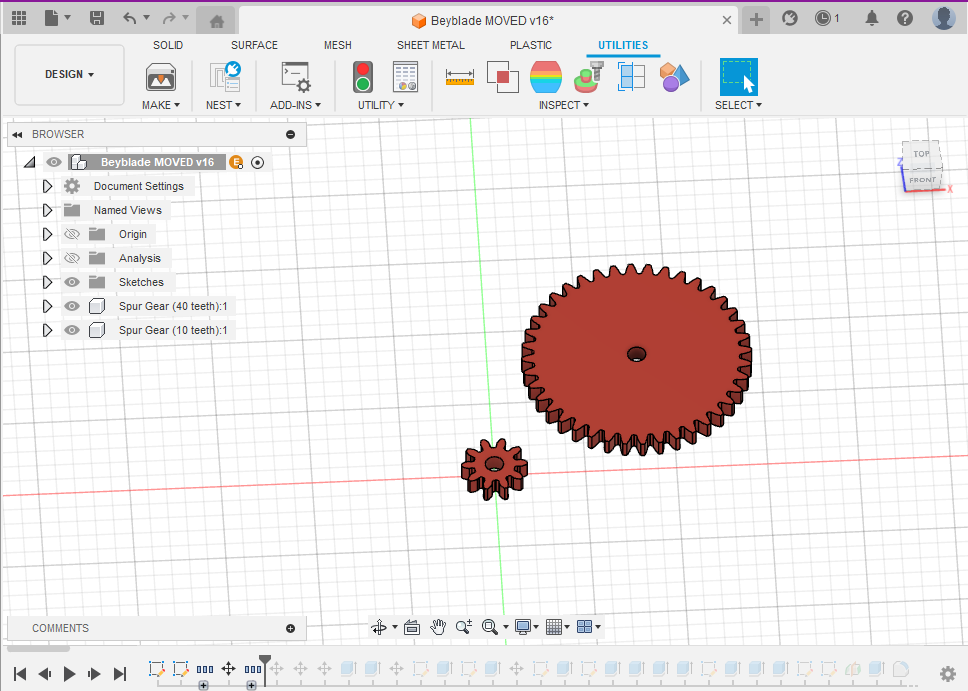Viewport: 968px width, 691px height.
Task: Click TOP on the ViewCube
Action: pos(920,154)
